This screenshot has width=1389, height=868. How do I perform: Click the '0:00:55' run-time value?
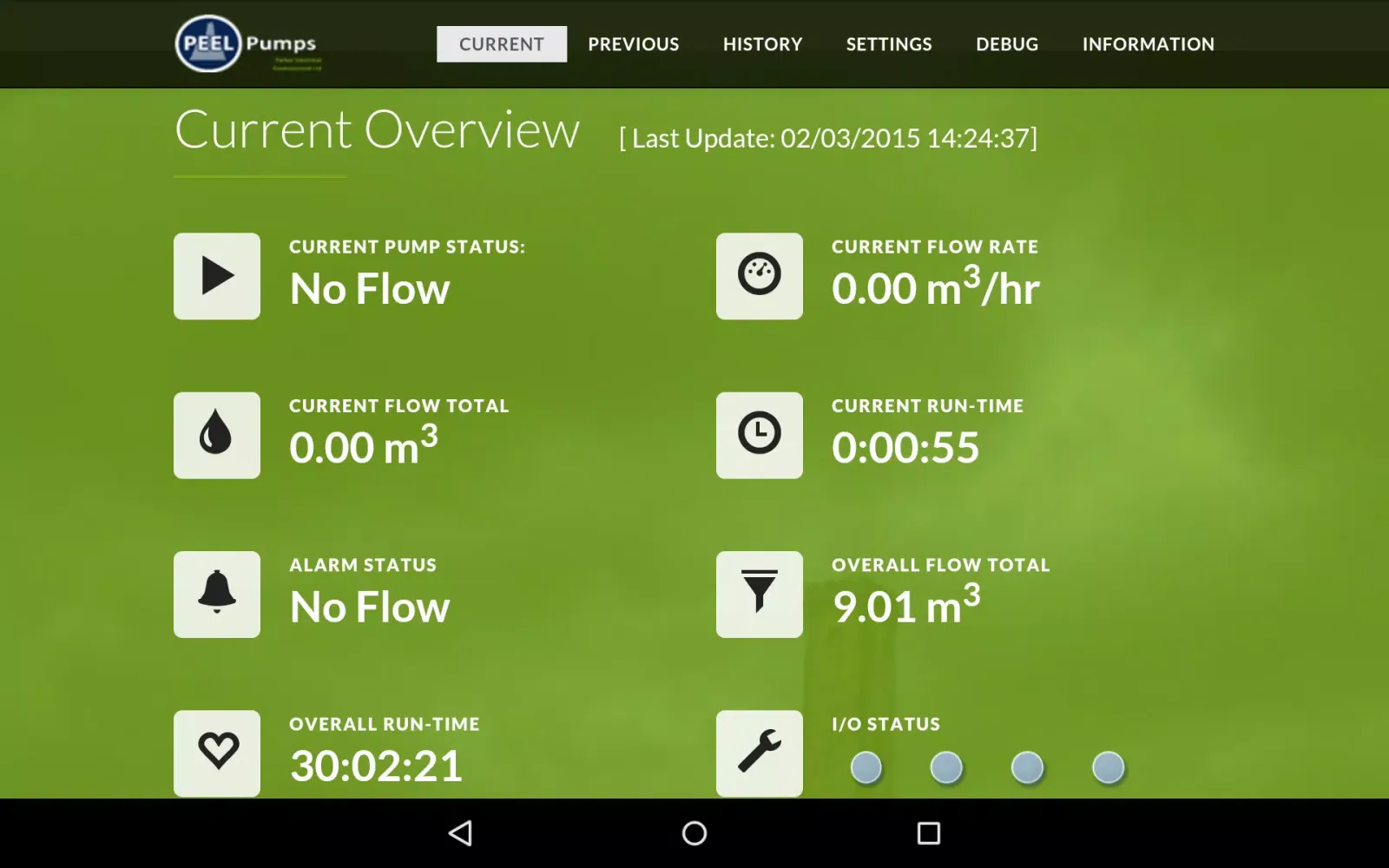point(905,448)
